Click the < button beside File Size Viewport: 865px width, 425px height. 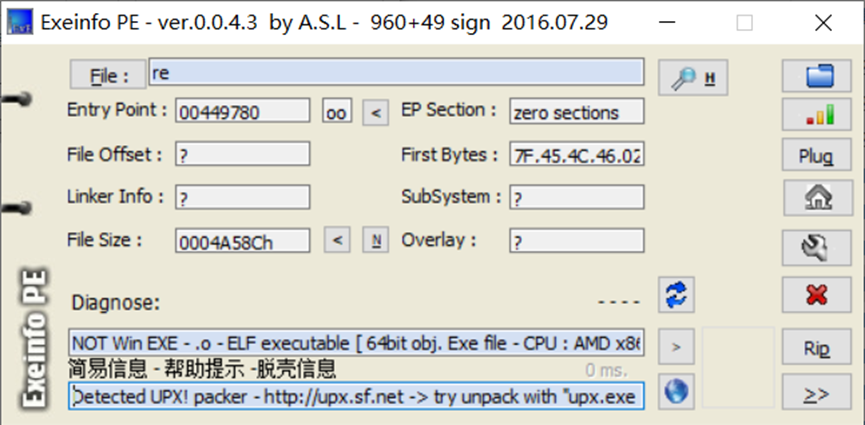(x=337, y=240)
